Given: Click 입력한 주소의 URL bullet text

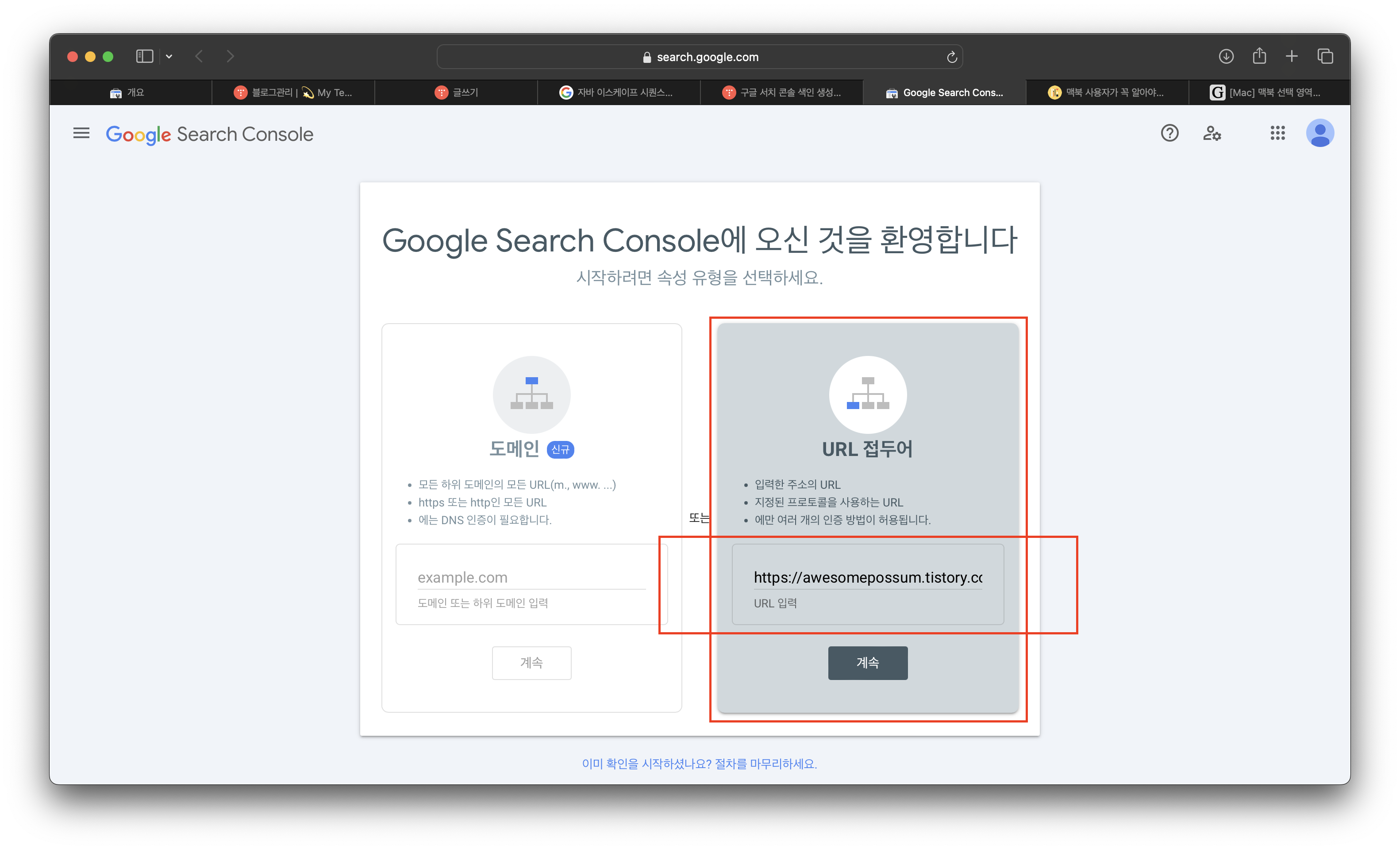Looking at the screenshot, I should pyautogui.click(x=797, y=484).
